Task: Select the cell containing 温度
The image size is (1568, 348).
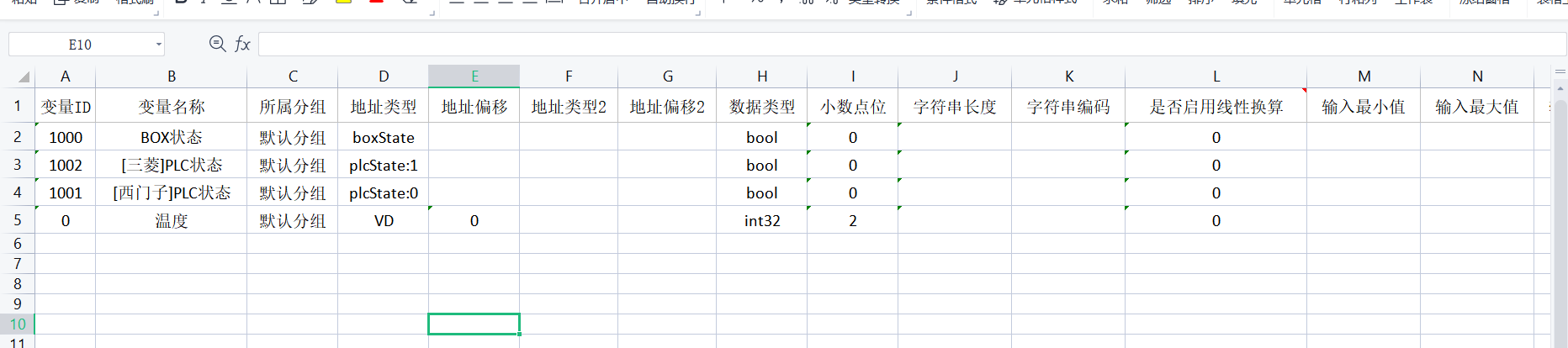Action: (171, 220)
